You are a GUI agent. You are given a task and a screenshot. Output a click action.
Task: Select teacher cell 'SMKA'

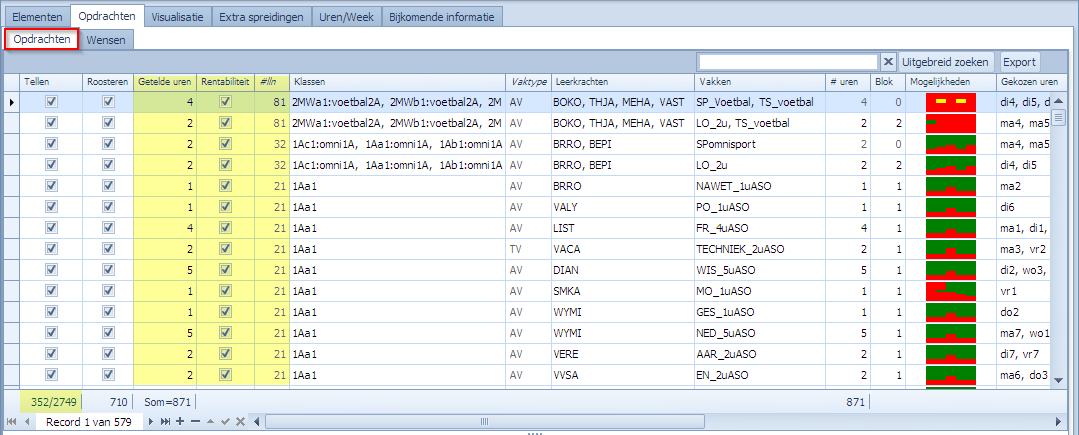pyautogui.click(x=621, y=291)
